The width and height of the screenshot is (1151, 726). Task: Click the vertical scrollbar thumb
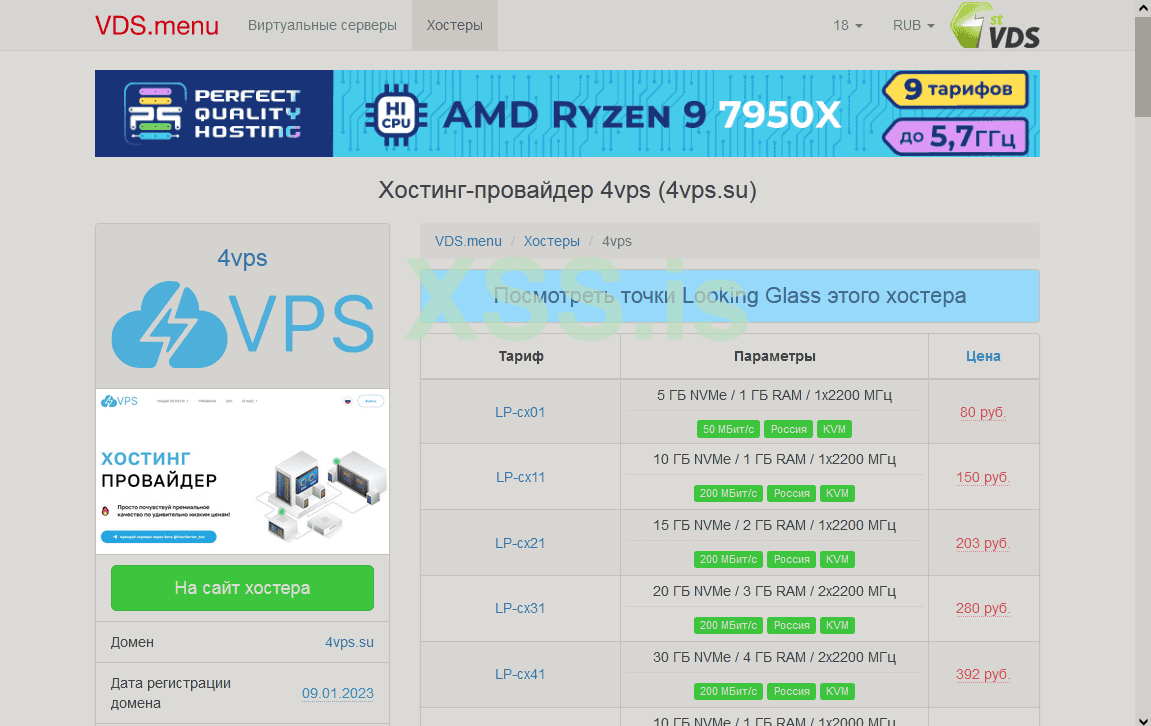click(1142, 66)
